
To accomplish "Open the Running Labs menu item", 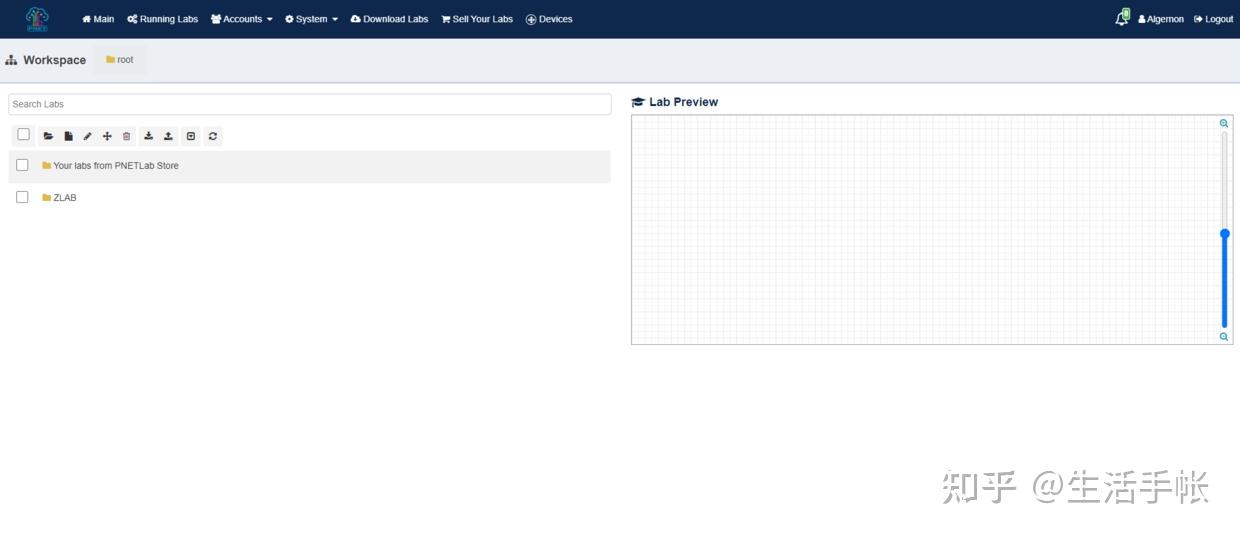I will coord(162,19).
